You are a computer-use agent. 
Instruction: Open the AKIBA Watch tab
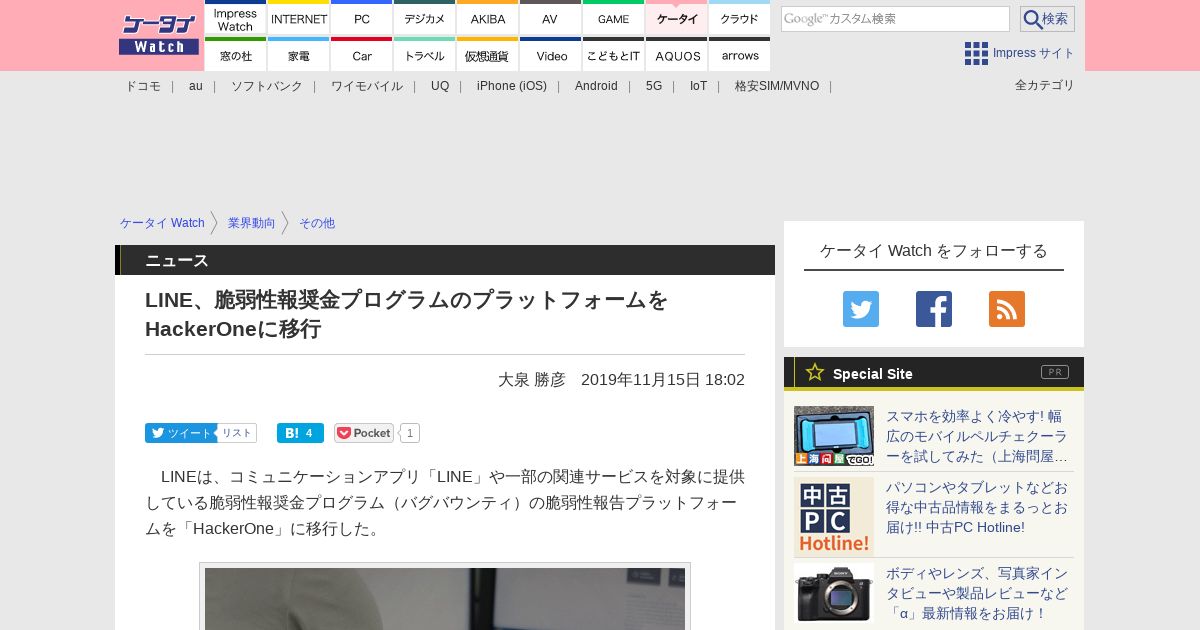[488, 18]
